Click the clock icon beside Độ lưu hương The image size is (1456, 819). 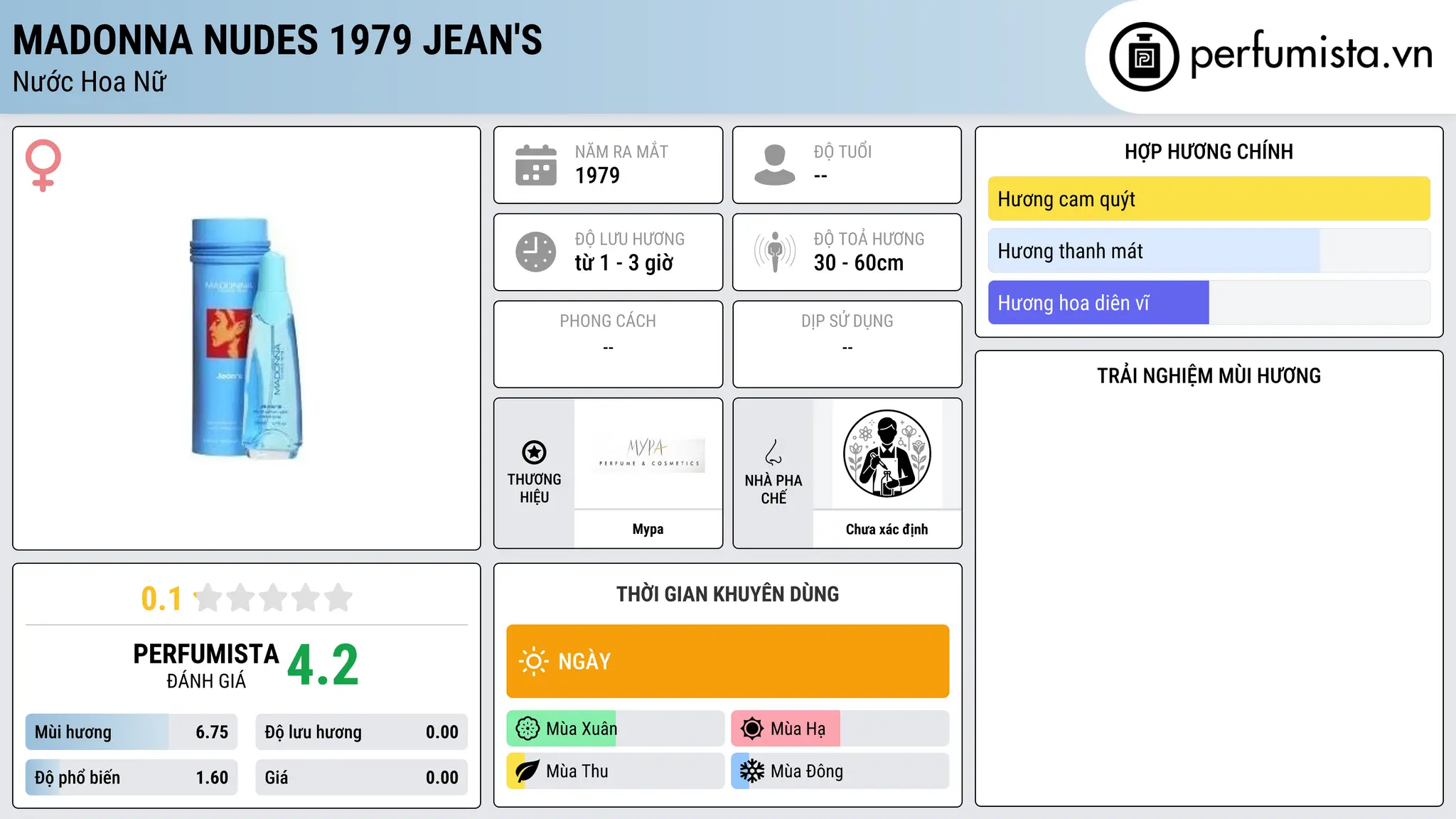pos(536,252)
